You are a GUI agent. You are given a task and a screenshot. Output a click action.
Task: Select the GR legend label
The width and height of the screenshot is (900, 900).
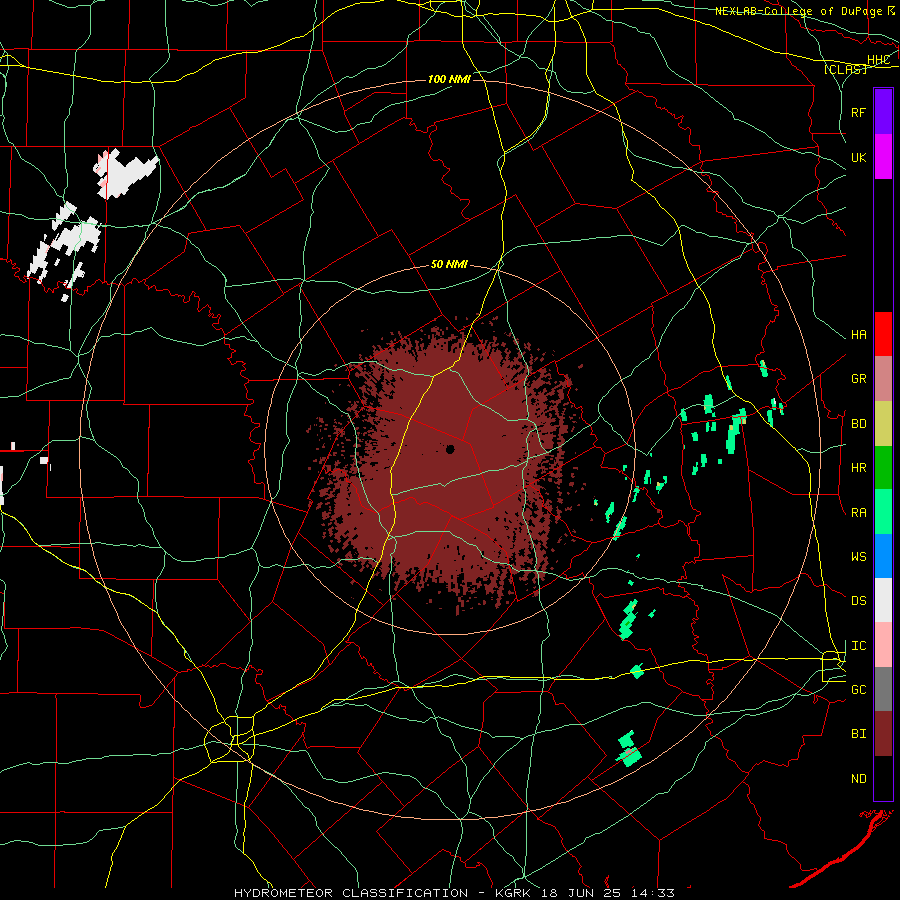click(x=858, y=379)
